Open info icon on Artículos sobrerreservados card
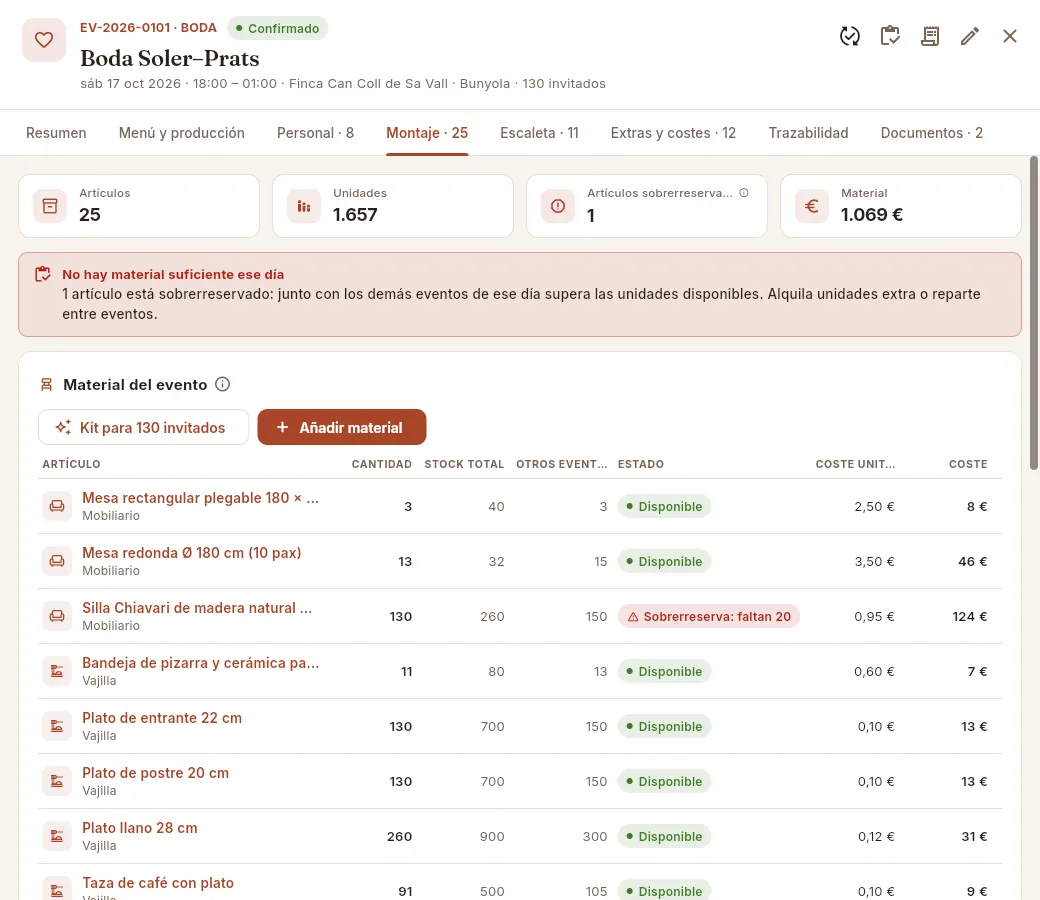Viewport: 1040px width, 900px height. click(x=744, y=193)
